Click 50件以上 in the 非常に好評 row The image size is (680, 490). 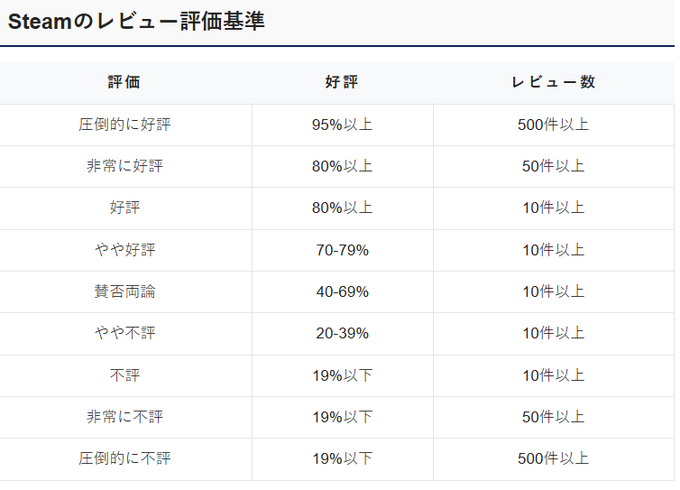(553, 167)
